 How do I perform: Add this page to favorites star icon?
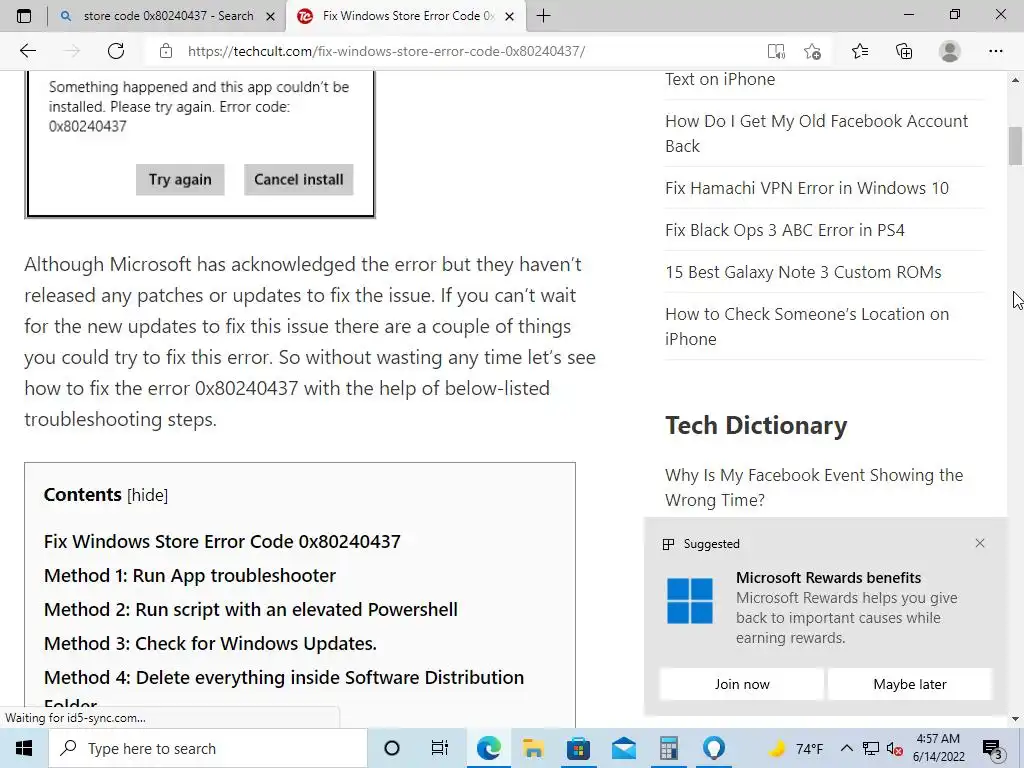click(x=812, y=51)
